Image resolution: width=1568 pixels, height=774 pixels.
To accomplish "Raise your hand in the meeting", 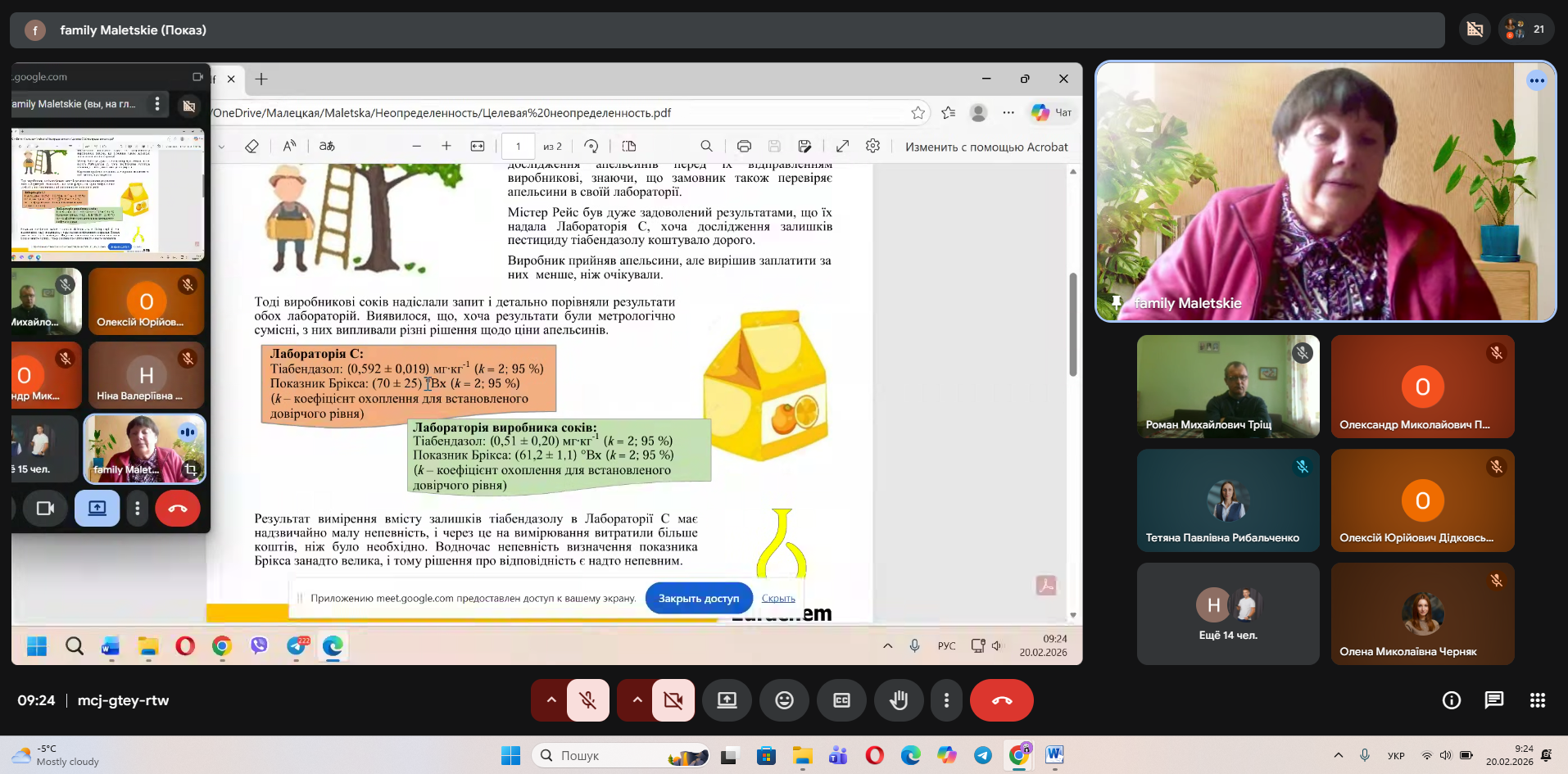I will tap(899, 700).
